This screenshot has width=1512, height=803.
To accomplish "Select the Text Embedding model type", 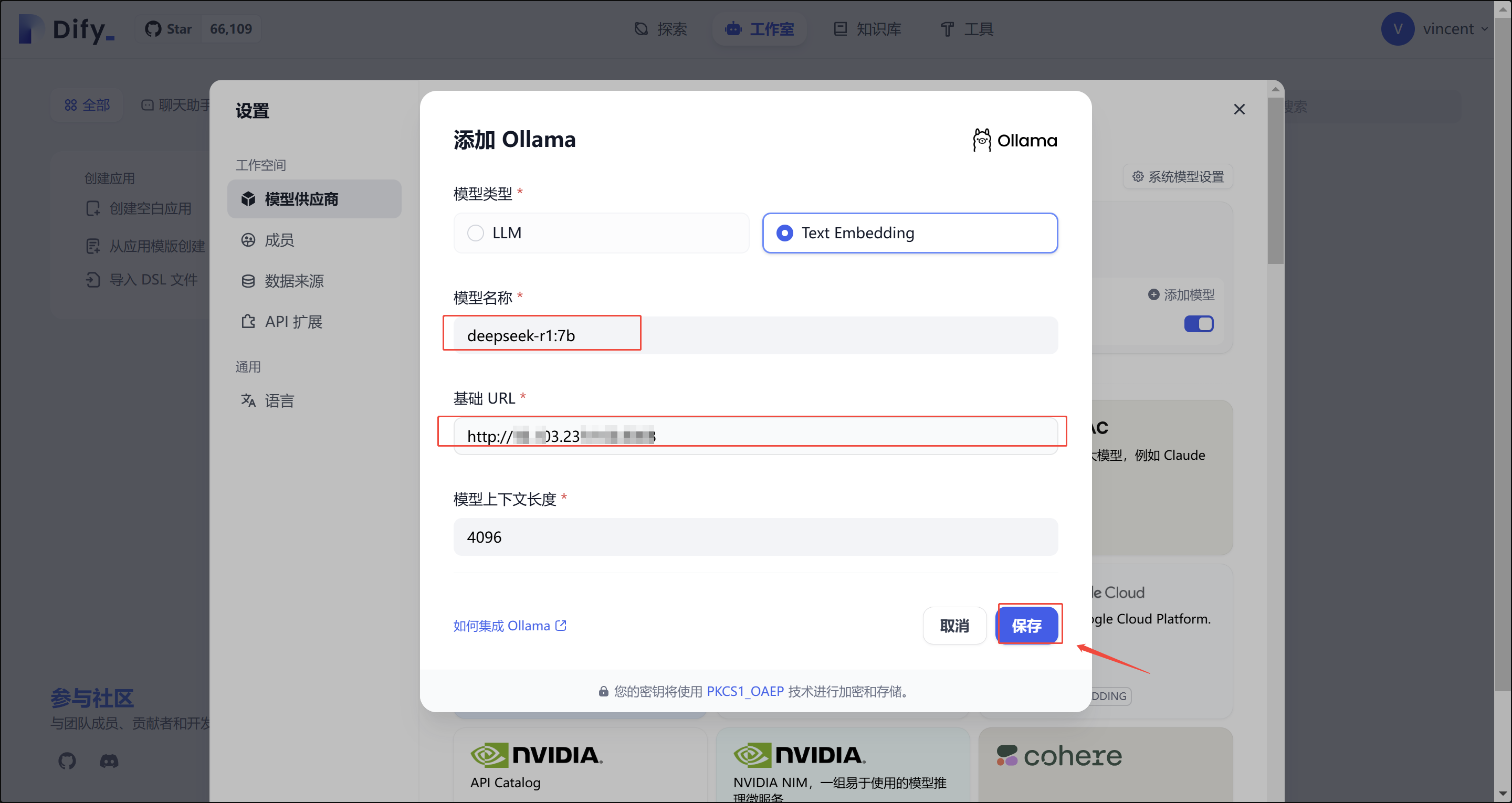I will click(910, 233).
